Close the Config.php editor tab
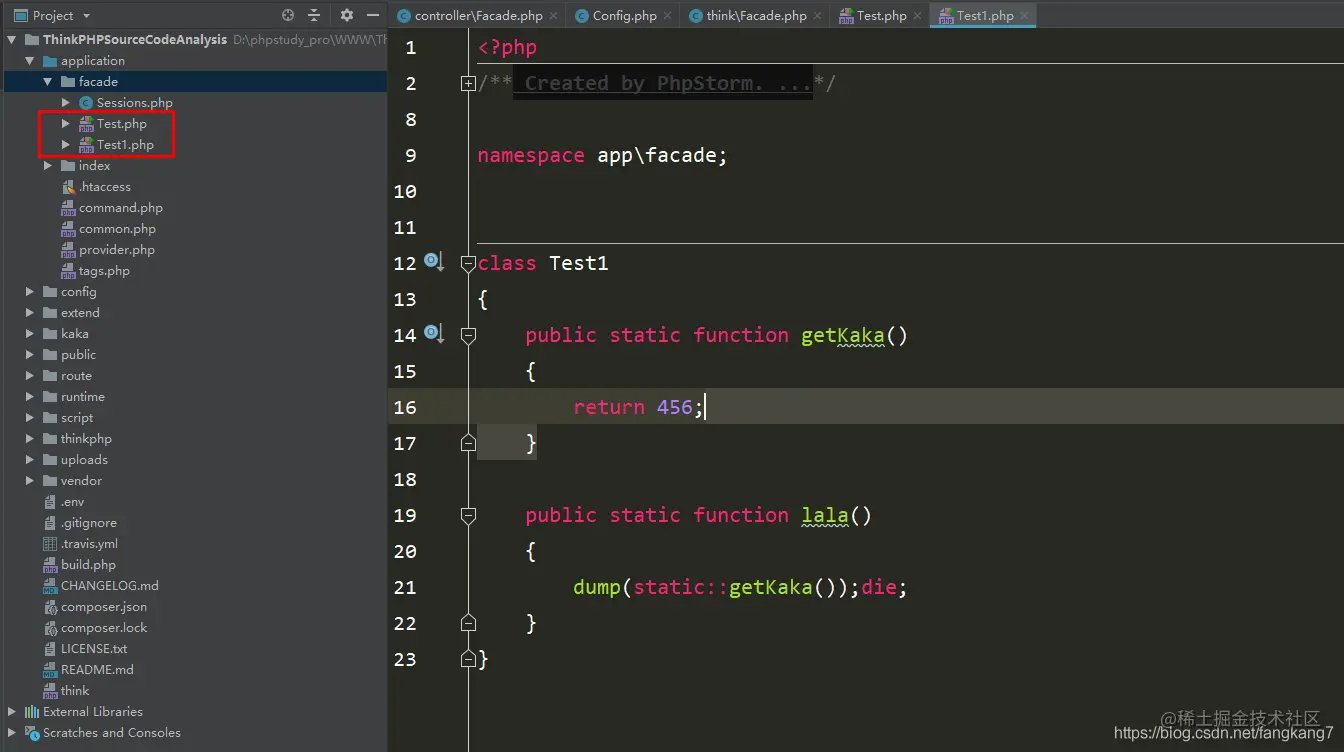This screenshot has height=752, width=1344. (667, 16)
